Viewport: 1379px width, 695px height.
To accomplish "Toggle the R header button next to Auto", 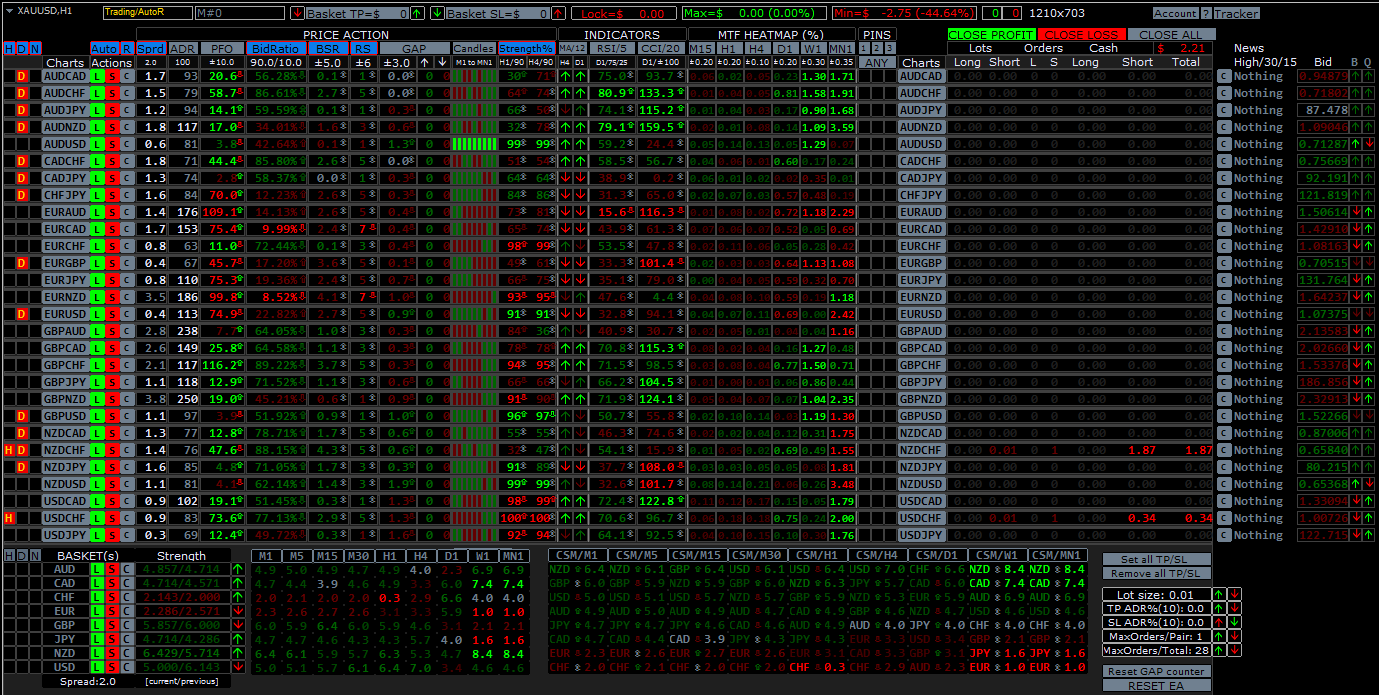I will [x=127, y=48].
